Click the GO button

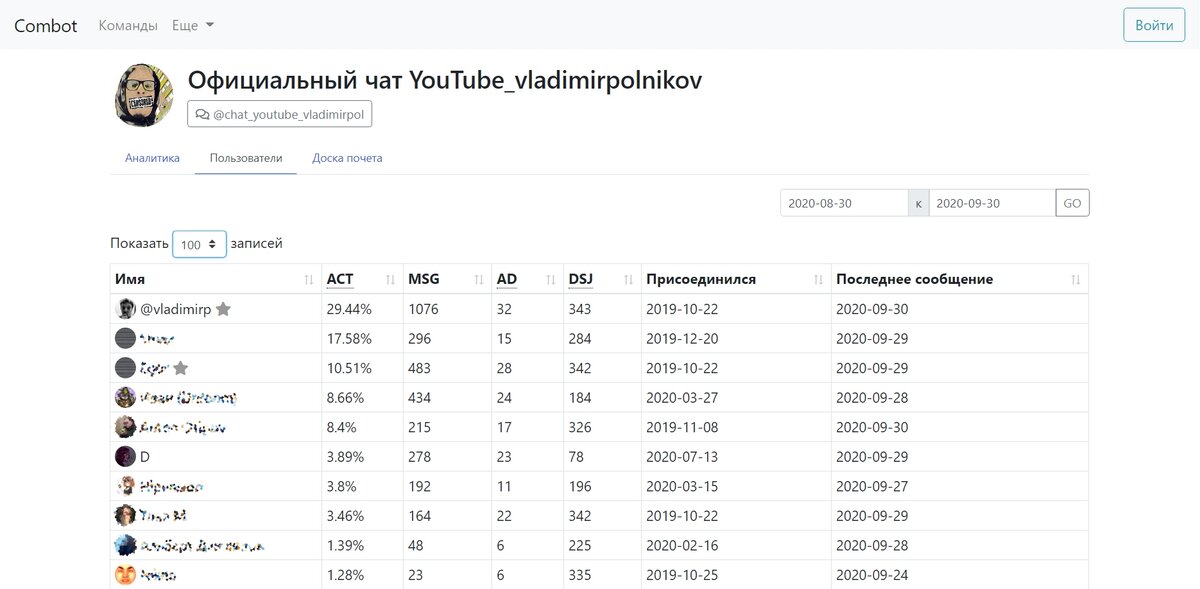click(1072, 203)
